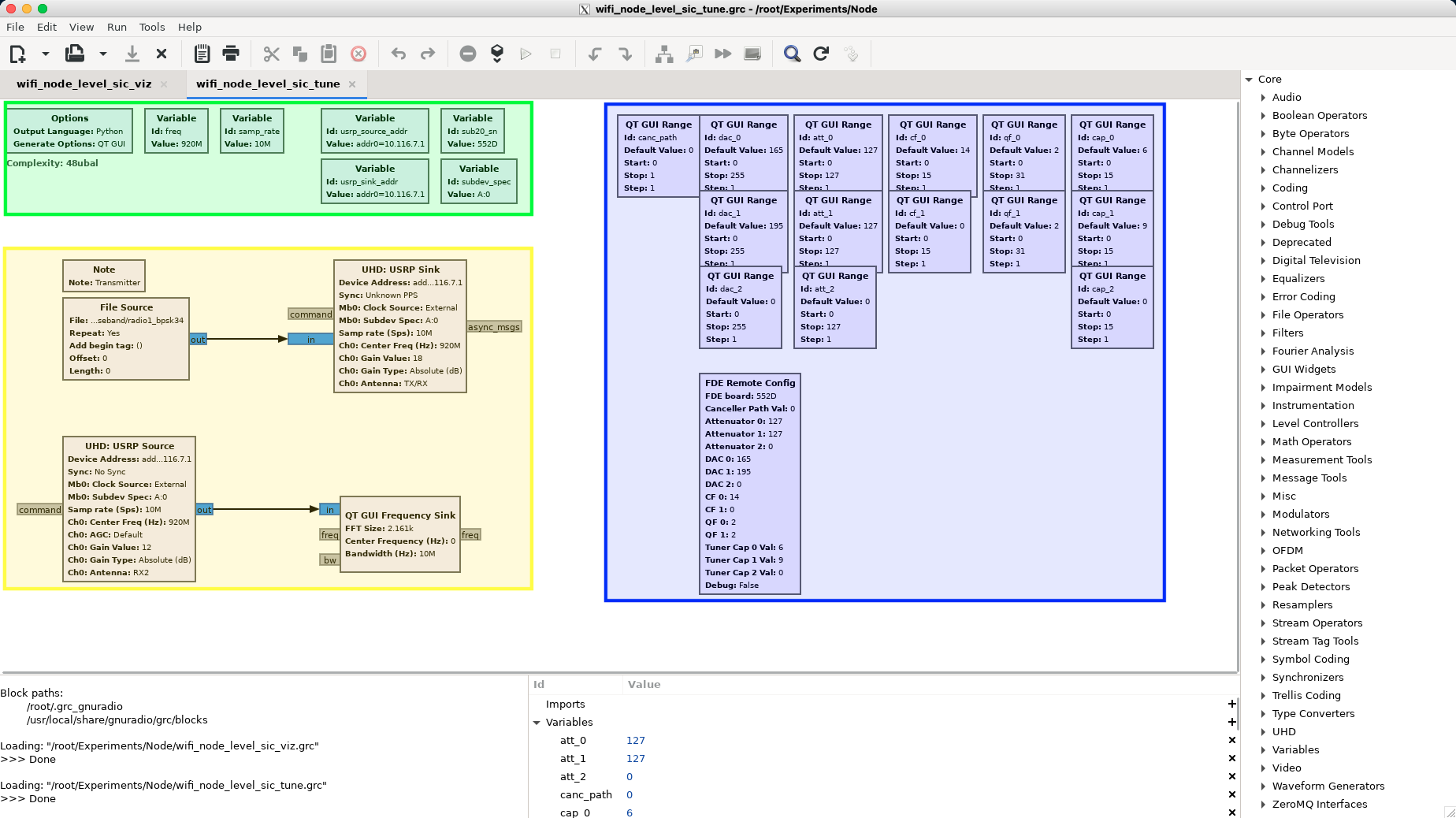Remove the att_0 variable
This screenshot has width=1456, height=818.
1231,741
